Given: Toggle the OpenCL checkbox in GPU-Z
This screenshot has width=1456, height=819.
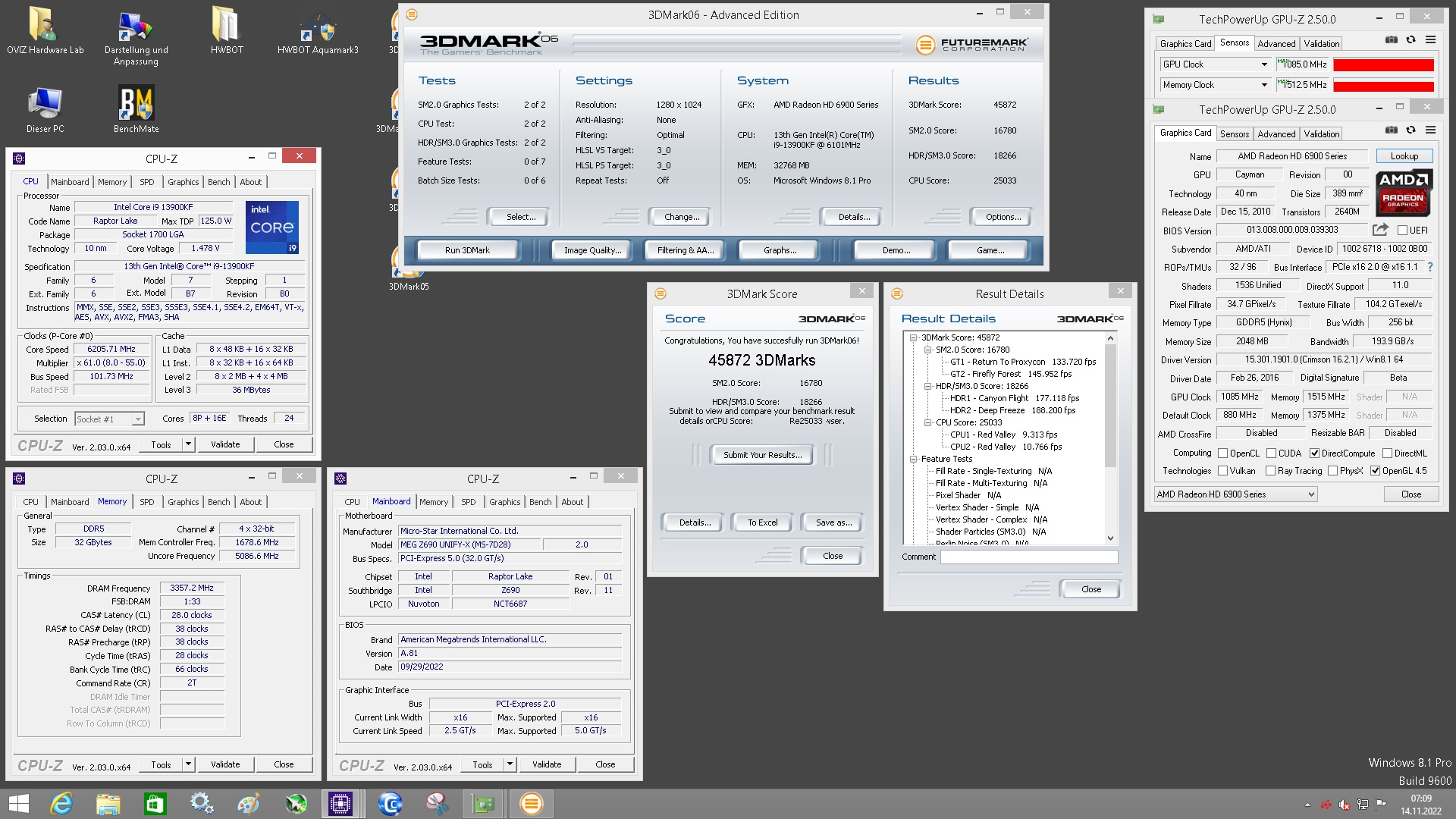Looking at the screenshot, I should click(x=1222, y=453).
